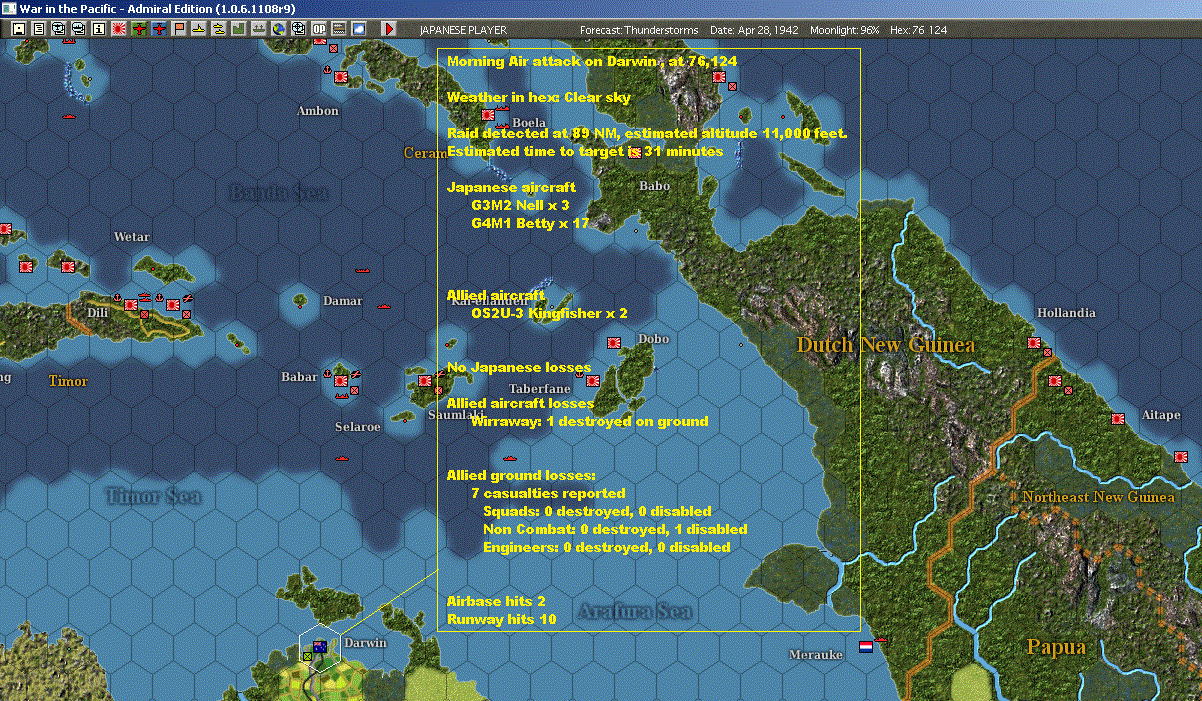Click the red plane on green background icon
This screenshot has height=701, width=1202.
tap(139, 29)
